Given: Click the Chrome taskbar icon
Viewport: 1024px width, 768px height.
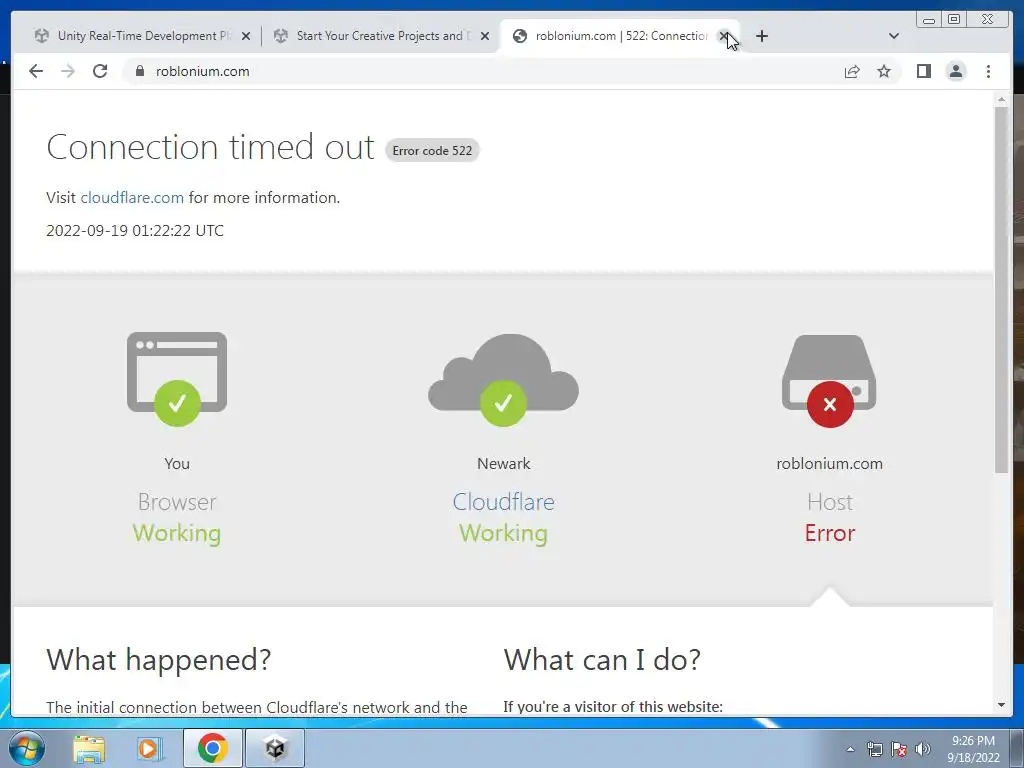Looking at the screenshot, I should [x=212, y=748].
